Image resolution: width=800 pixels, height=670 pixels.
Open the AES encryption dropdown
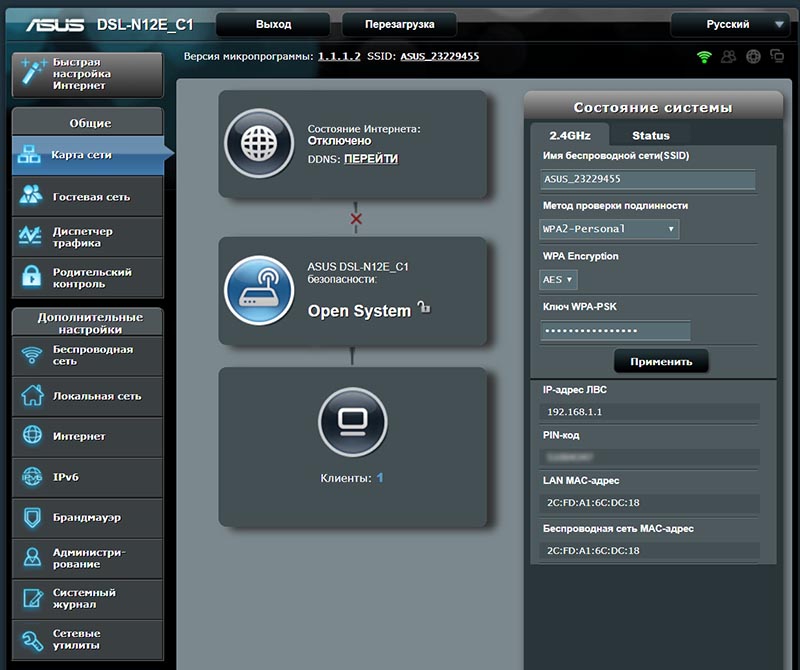558,280
